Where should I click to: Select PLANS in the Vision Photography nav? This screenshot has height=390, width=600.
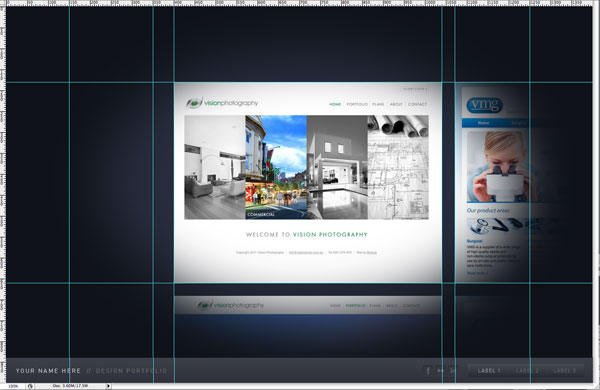[x=378, y=104]
